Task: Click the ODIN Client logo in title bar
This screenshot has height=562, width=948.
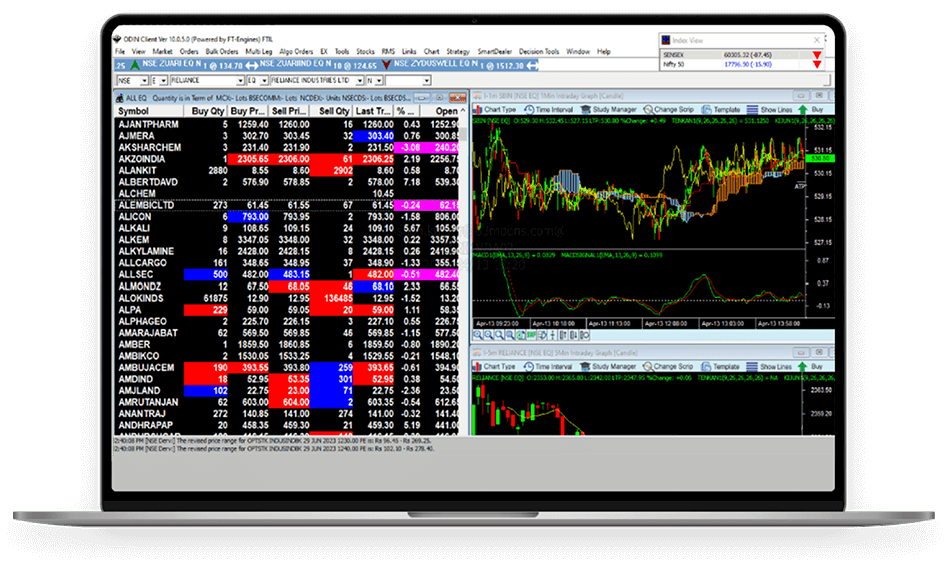Action: pos(117,39)
